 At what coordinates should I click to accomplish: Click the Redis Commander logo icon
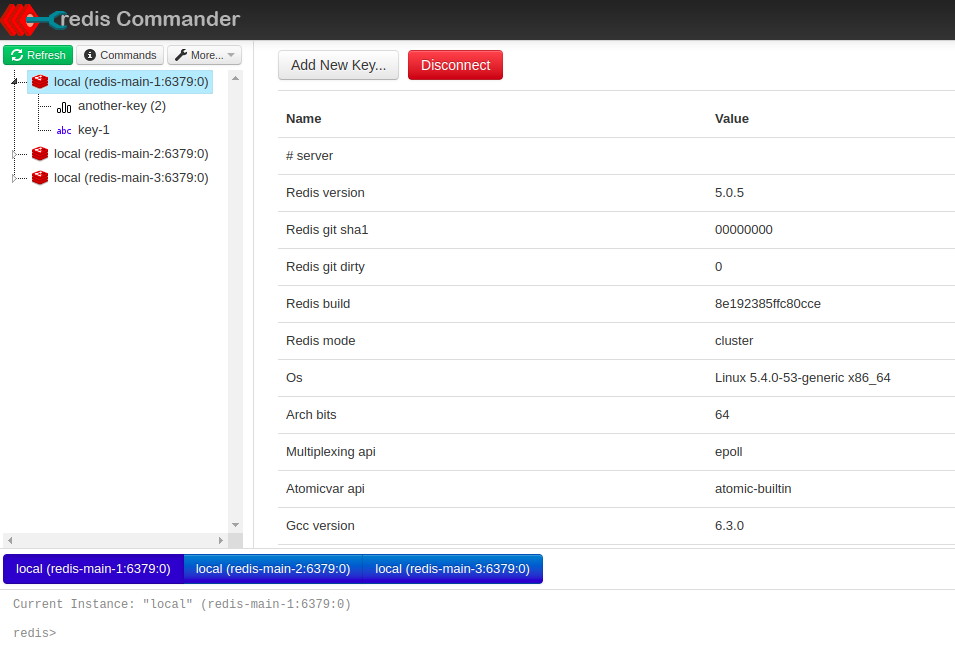pyautogui.click(x=18, y=19)
